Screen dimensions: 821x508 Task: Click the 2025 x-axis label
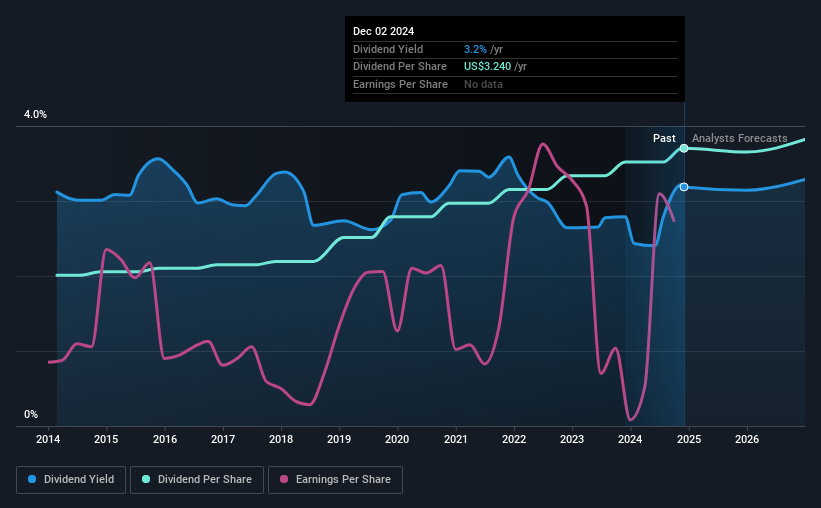(x=689, y=439)
